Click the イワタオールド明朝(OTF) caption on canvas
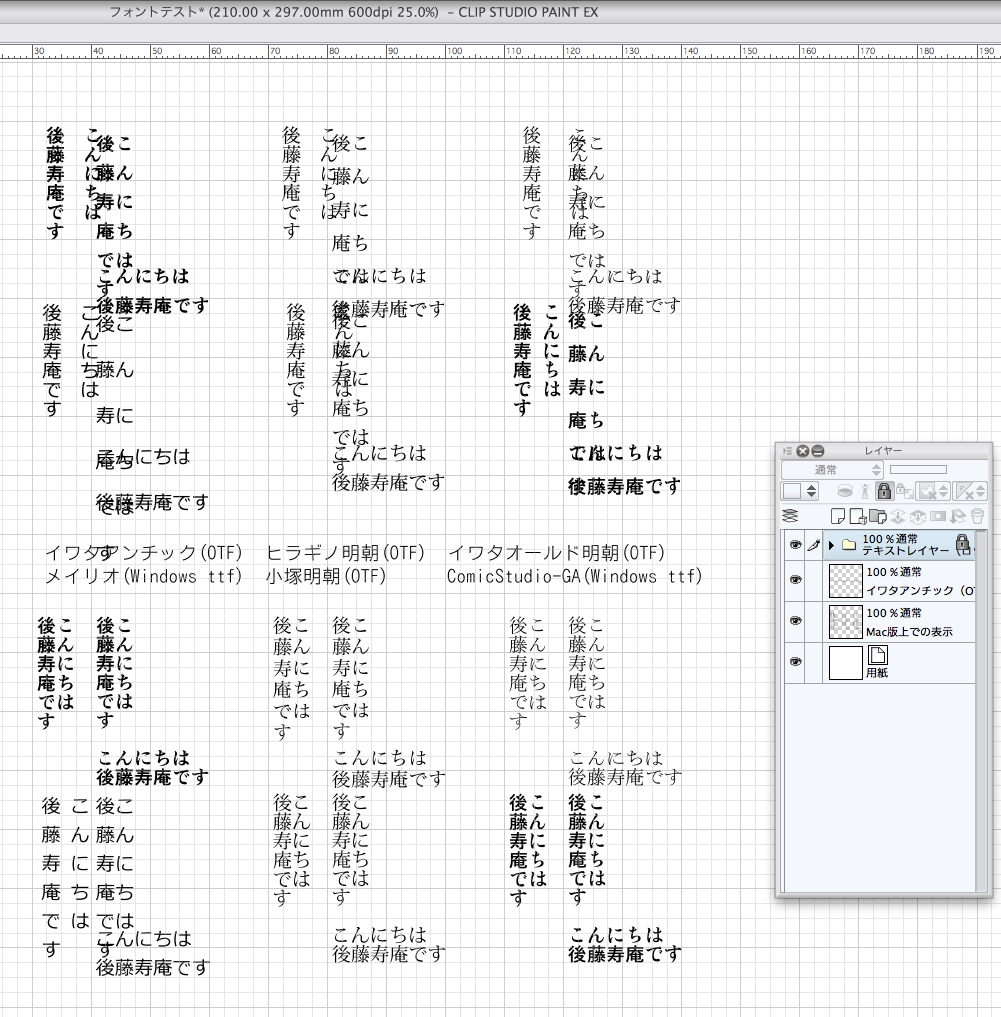 556,553
